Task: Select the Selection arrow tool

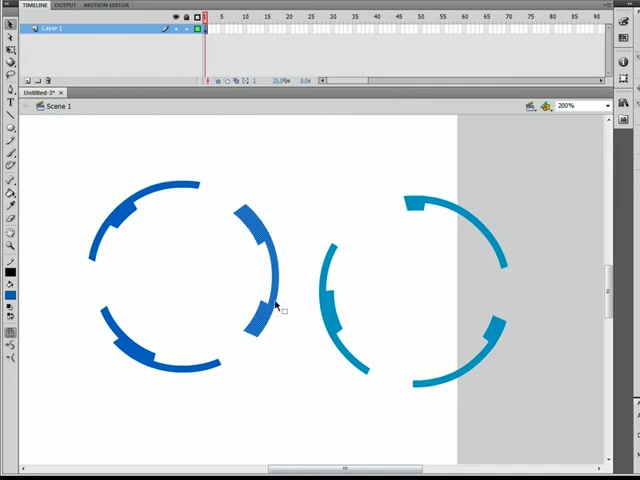Action: pos(10,24)
